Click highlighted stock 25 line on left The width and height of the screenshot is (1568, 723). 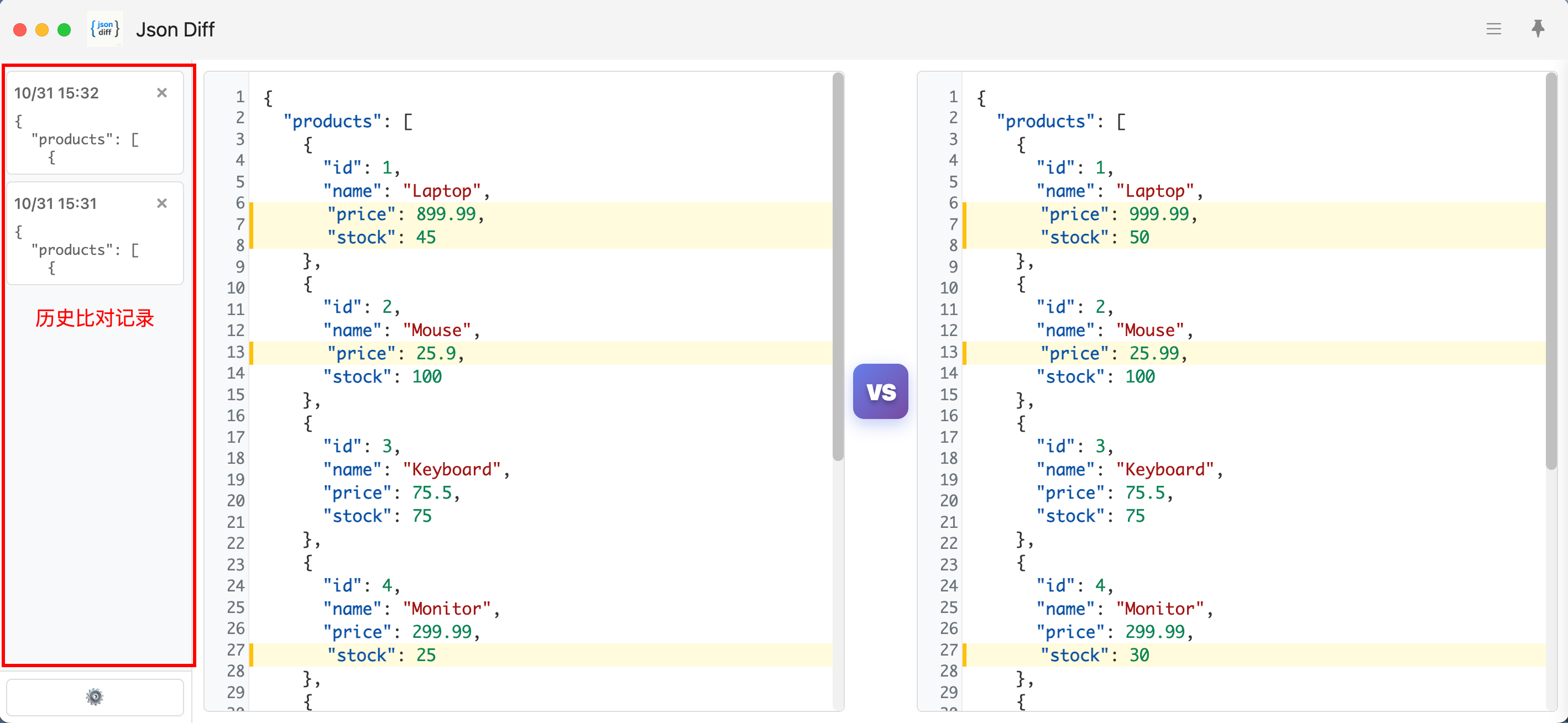point(381,656)
